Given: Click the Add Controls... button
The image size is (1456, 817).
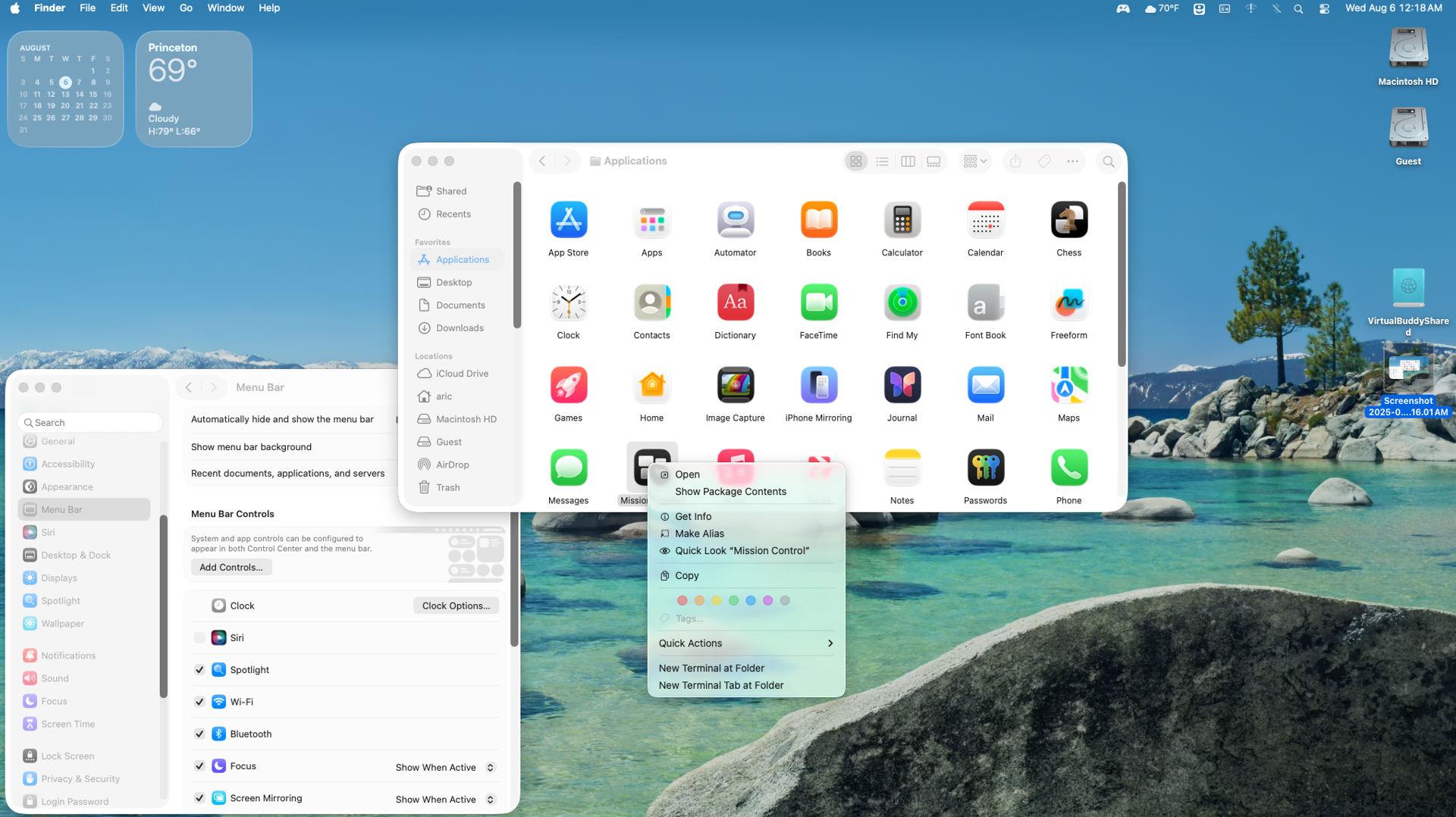Looking at the screenshot, I should (x=231, y=568).
